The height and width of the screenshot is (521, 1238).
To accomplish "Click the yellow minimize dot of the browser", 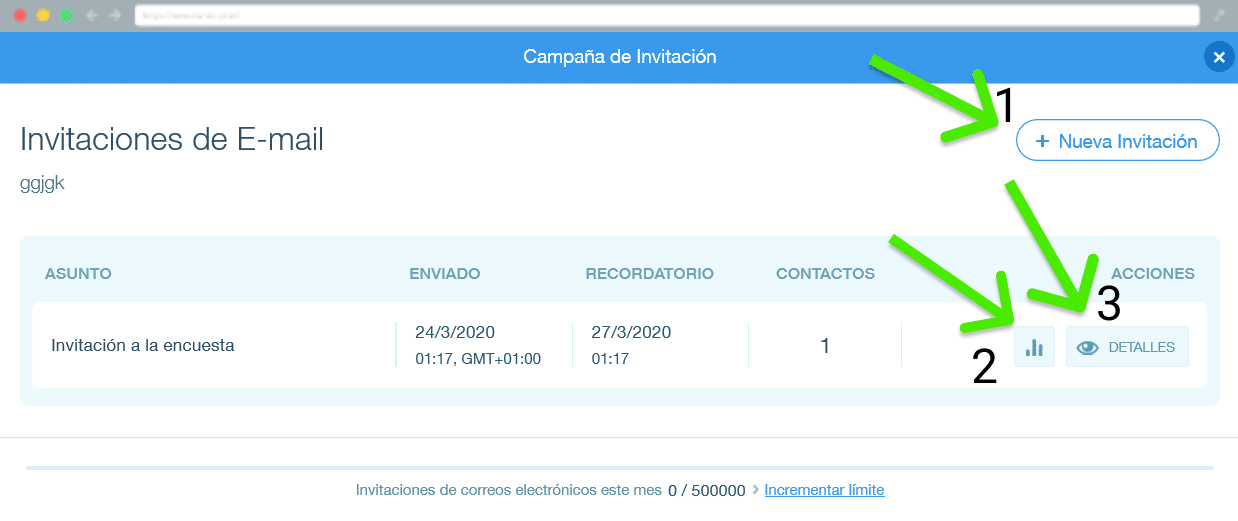I will [x=43, y=16].
